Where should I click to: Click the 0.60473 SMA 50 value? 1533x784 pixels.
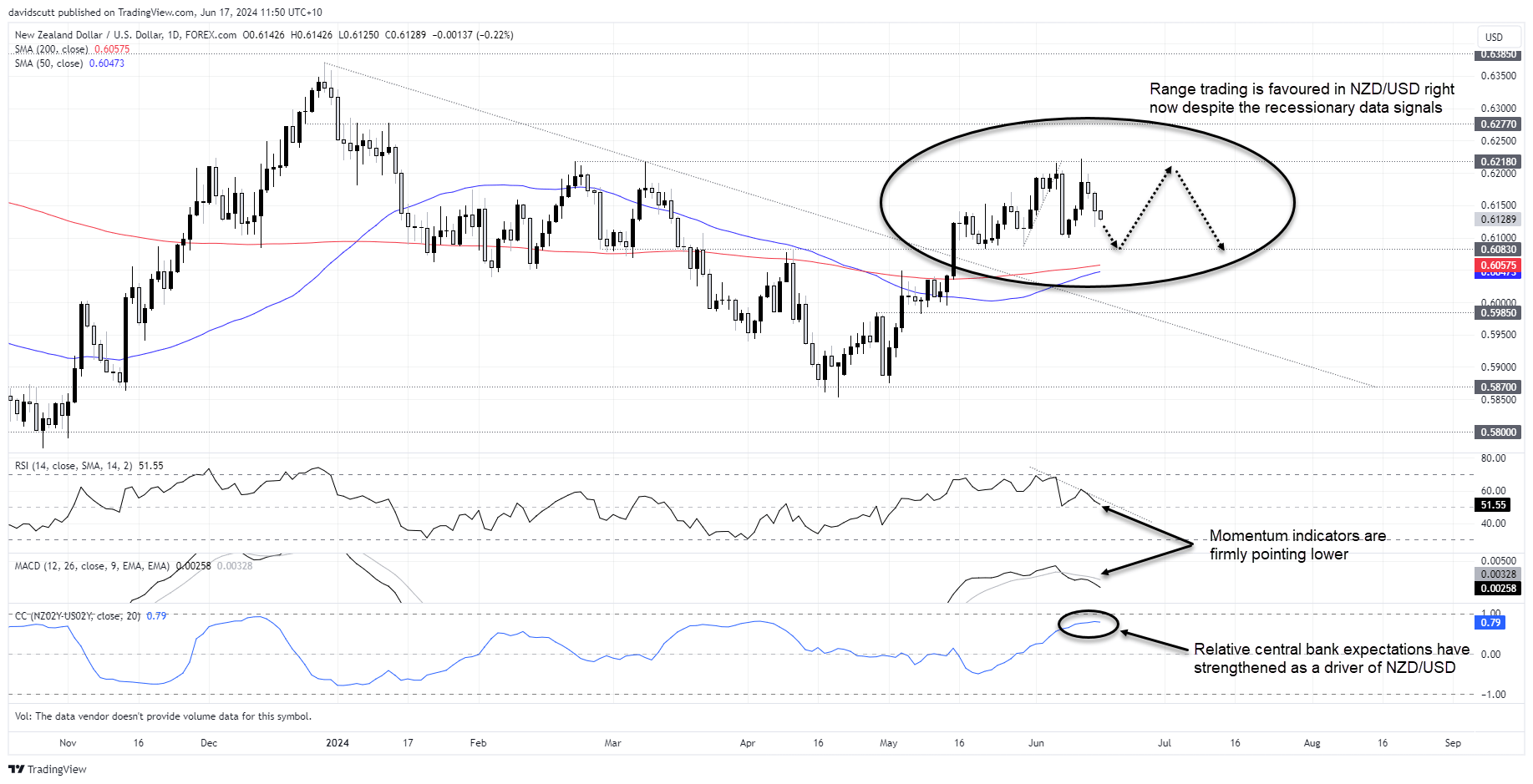(x=107, y=63)
